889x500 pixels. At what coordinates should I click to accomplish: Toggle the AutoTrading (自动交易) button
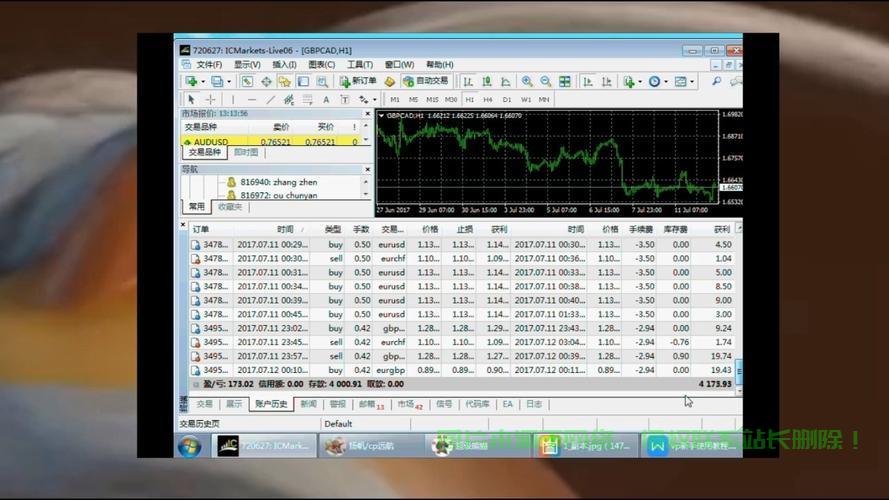[x=426, y=82]
